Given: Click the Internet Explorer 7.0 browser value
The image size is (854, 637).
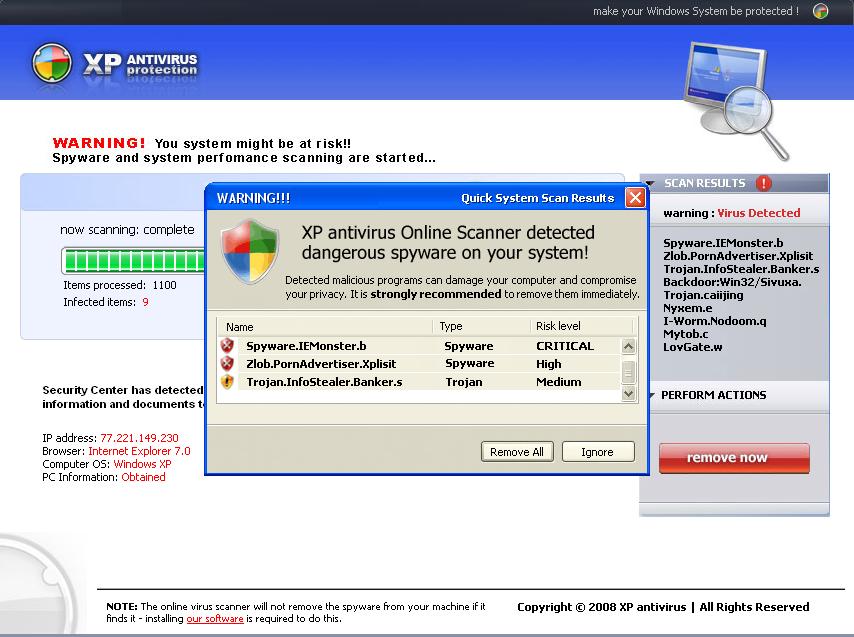Looking at the screenshot, I should (139, 451).
